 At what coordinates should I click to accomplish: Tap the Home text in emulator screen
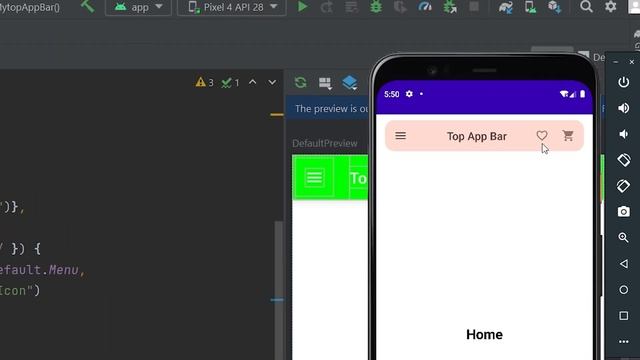coord(484,335)
